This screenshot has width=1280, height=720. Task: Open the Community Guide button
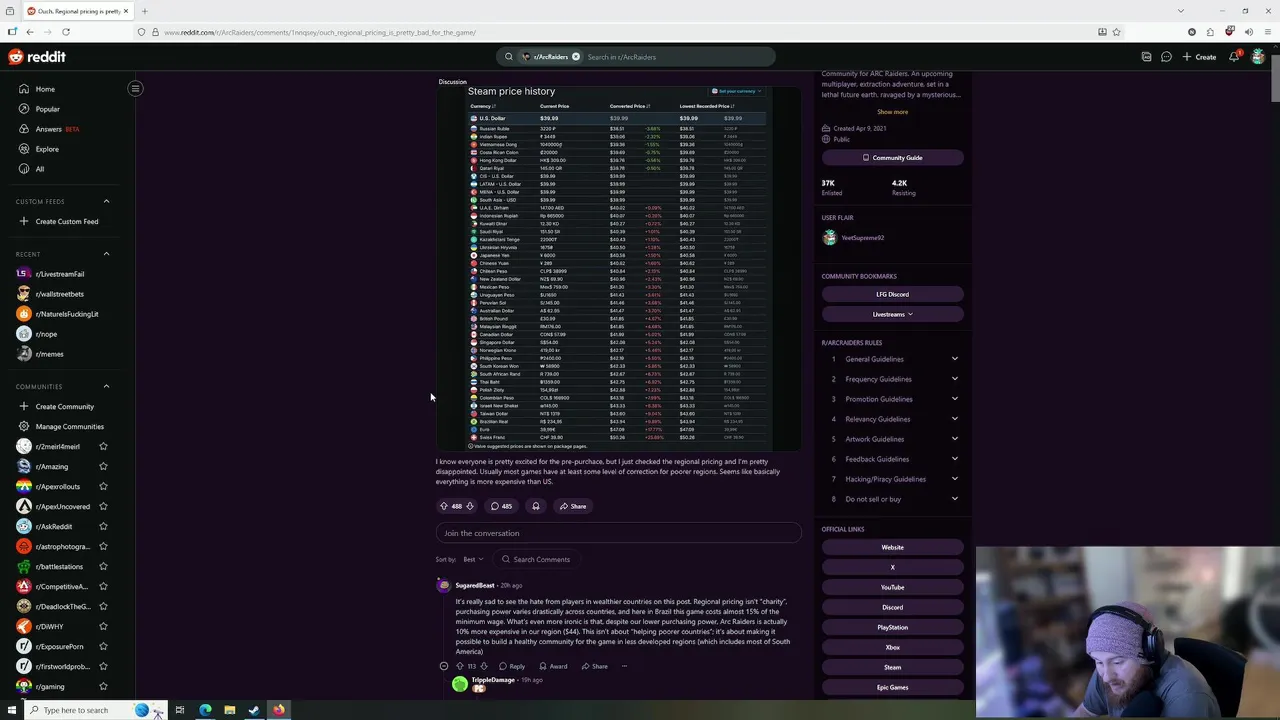pyautogui.click(x=892, y=158)
